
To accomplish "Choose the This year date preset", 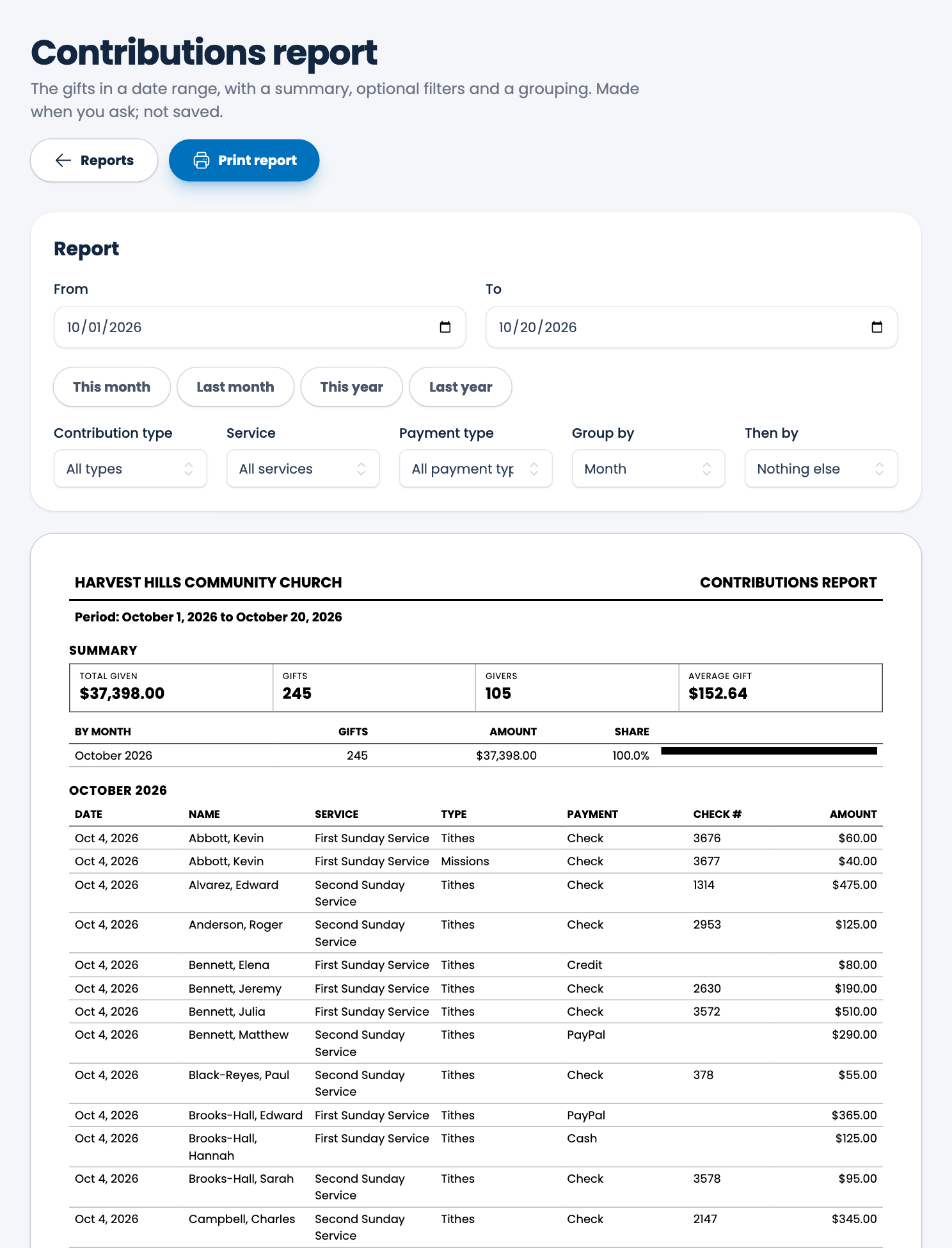I will tap(352, 387).
